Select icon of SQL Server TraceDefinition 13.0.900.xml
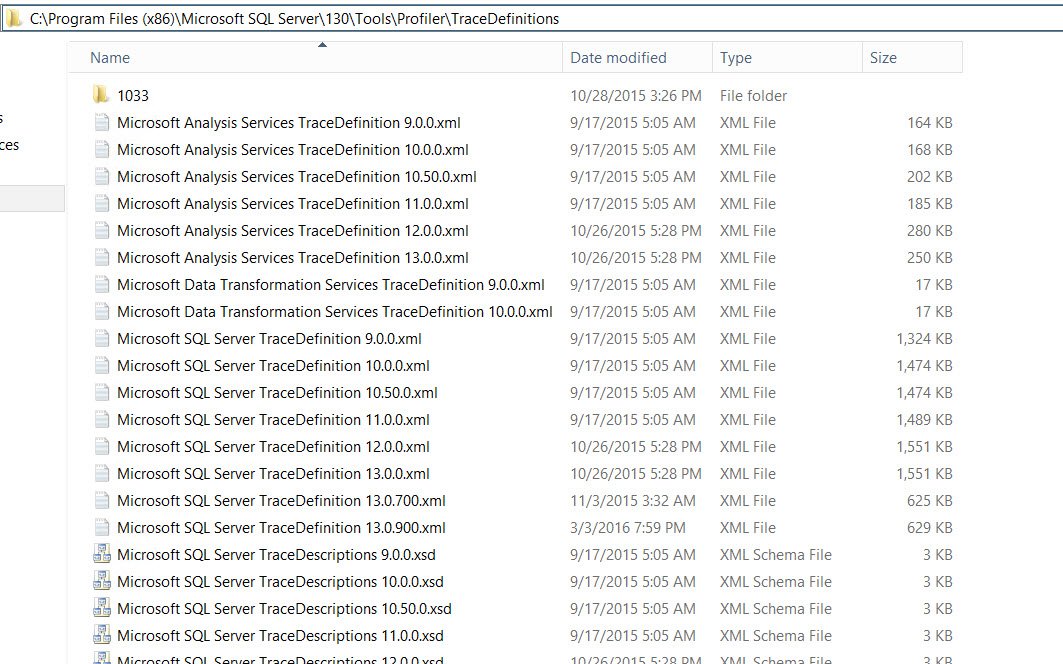Image resolution: width=1063 pixels, height=664 pixels. coord(102,528)
